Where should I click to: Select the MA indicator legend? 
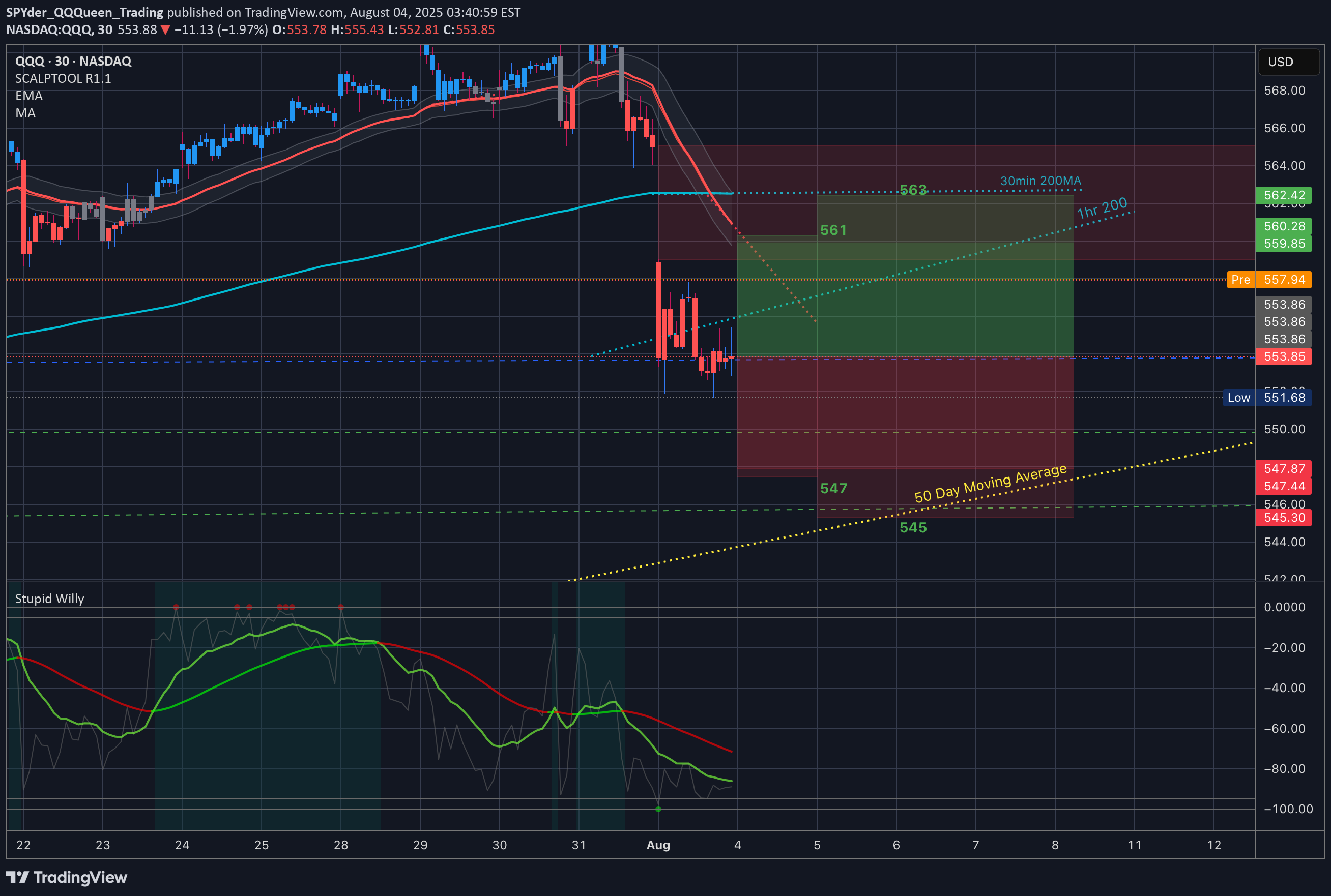pos(25,113)
